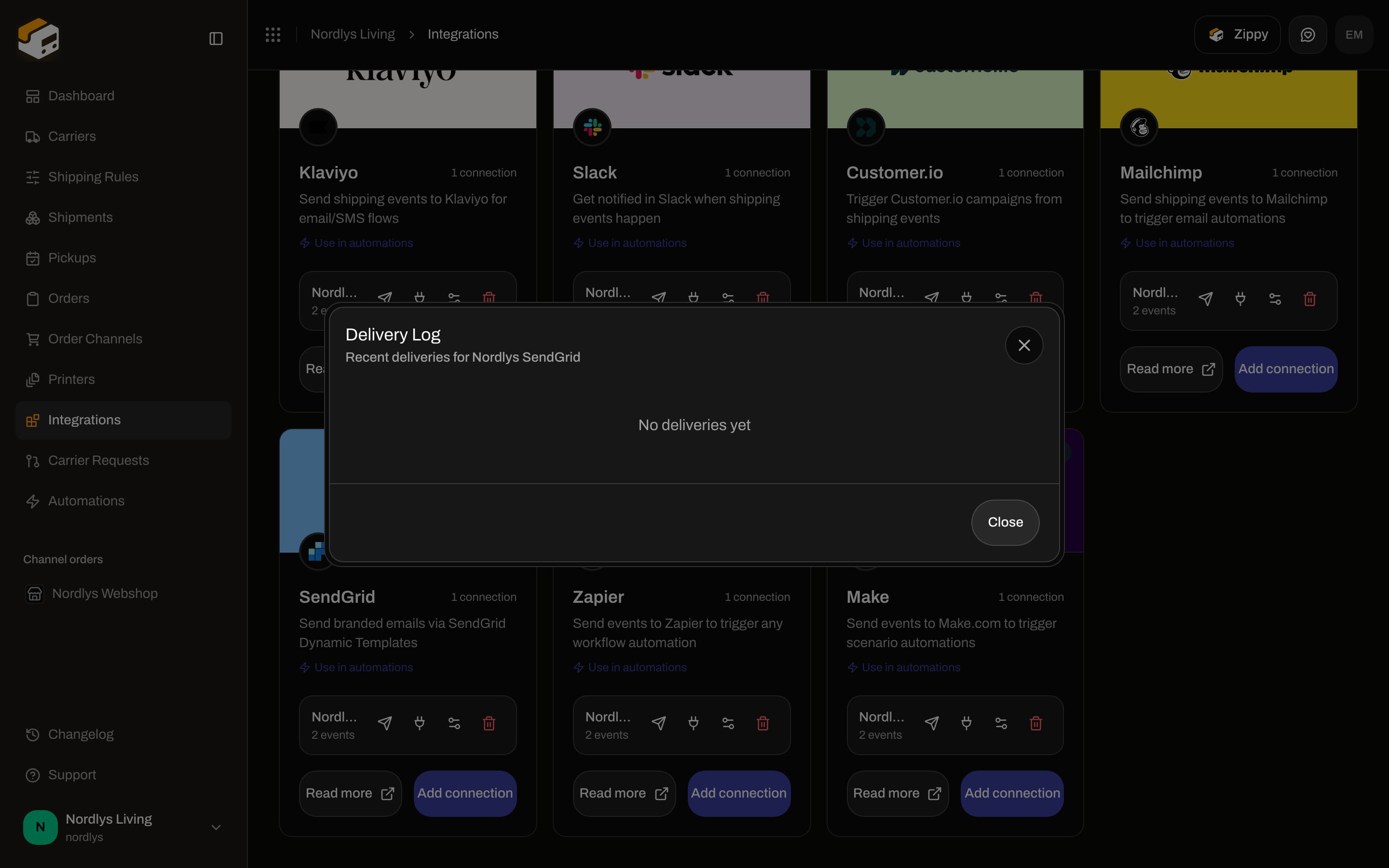Image resolution: width=1389 pixels, height=868 pixels.
Task: Open settings sliders on Zapier connection
Action: (x=728, y=723)
